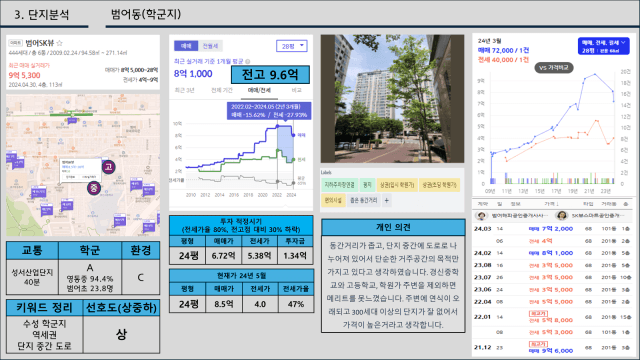This screenshot has height=360, width=640.
Task: Click the 전고 9.6억 box
Action: click(270, 75)
